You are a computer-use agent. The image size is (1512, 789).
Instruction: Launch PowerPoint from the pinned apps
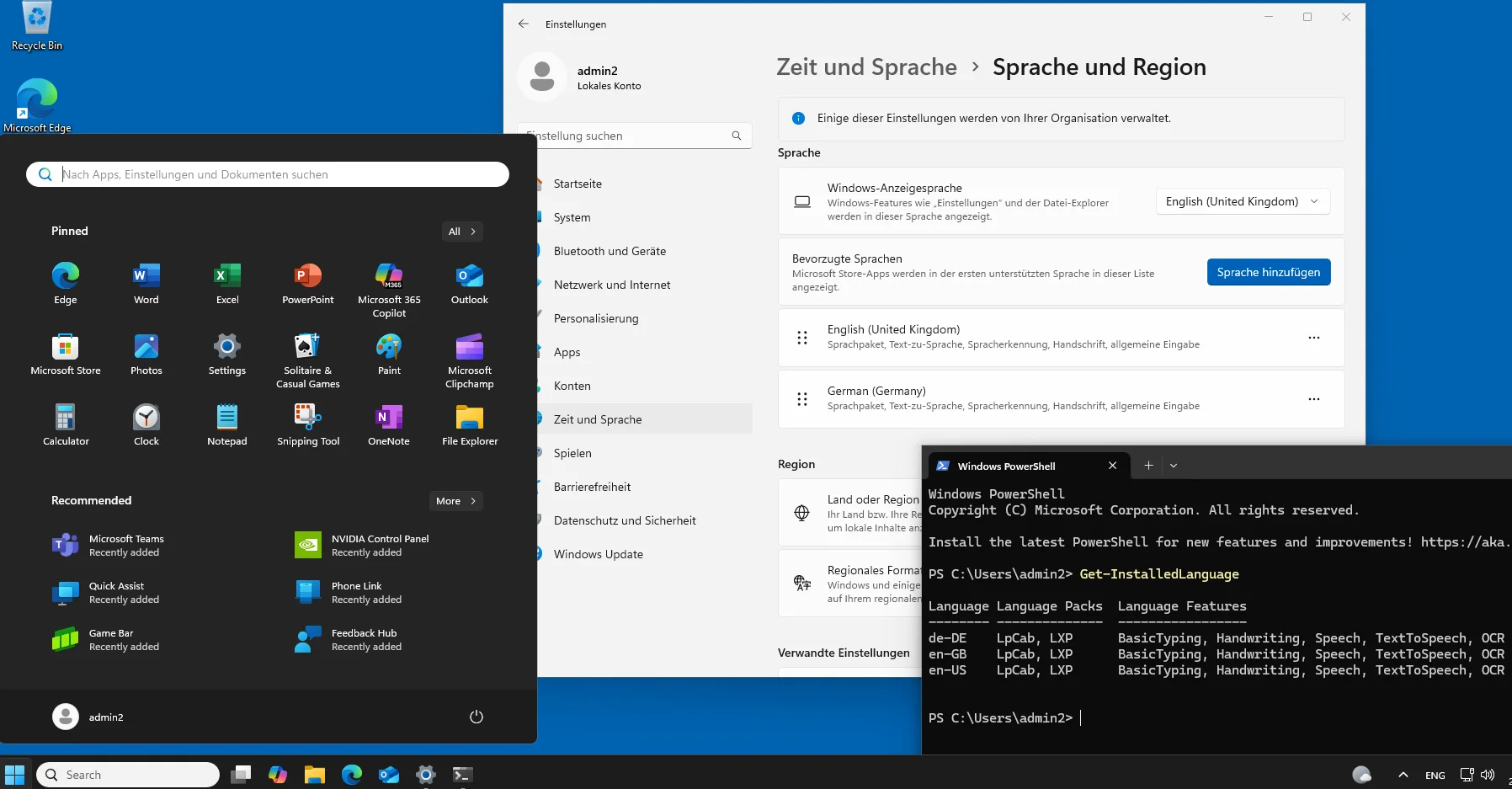click(x=308, y=283)
